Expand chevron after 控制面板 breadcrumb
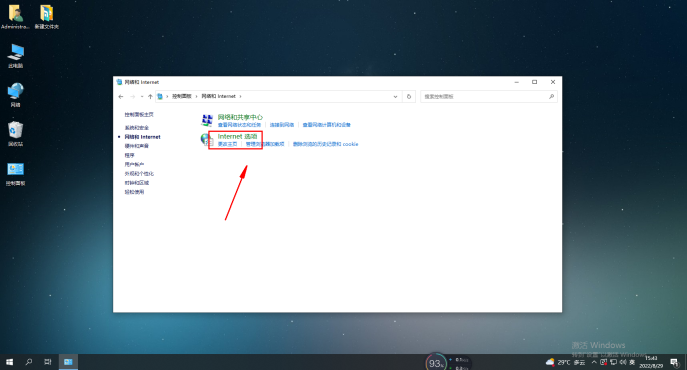 [196, 96]
